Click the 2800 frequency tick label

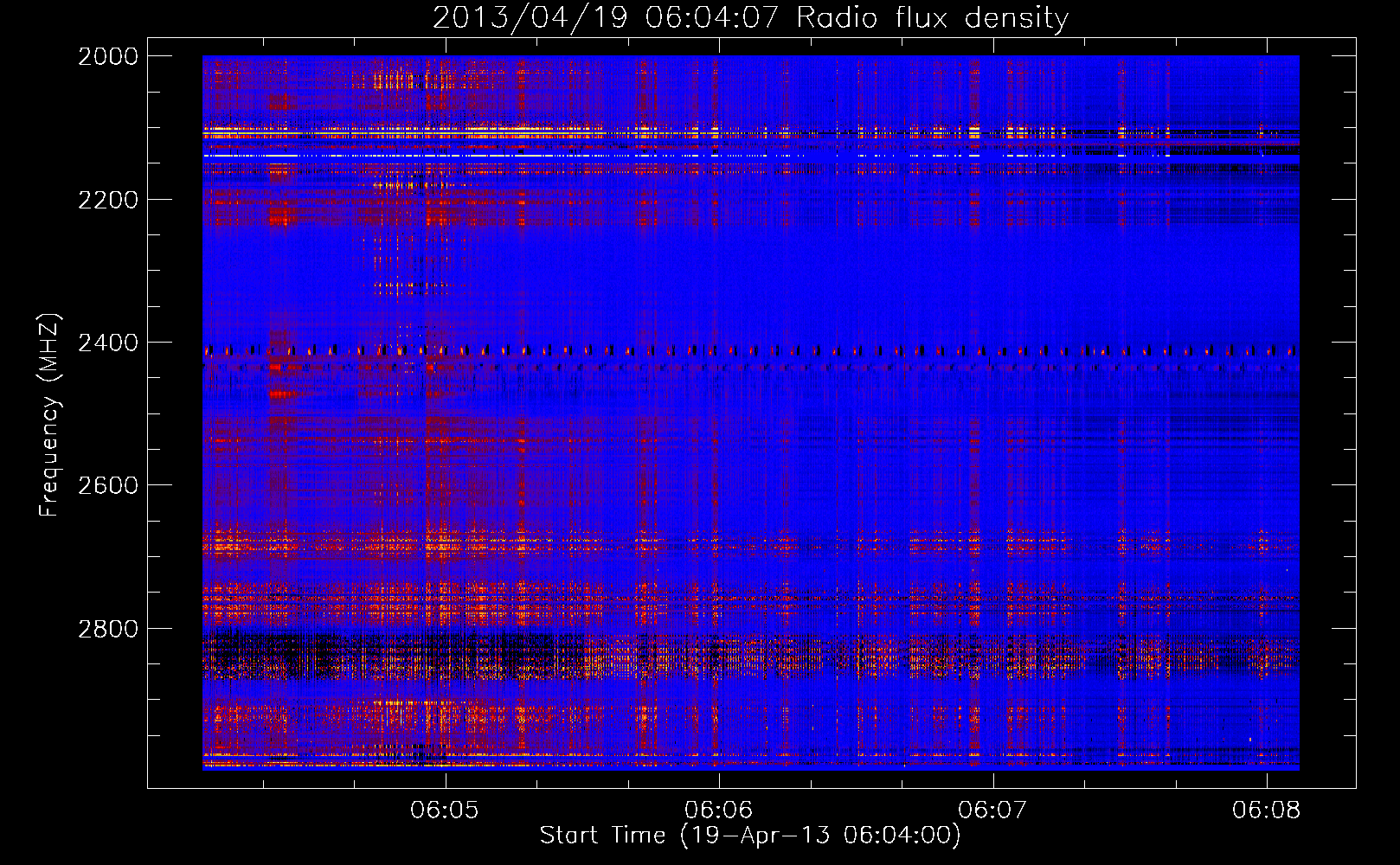[x=108, y=629]
